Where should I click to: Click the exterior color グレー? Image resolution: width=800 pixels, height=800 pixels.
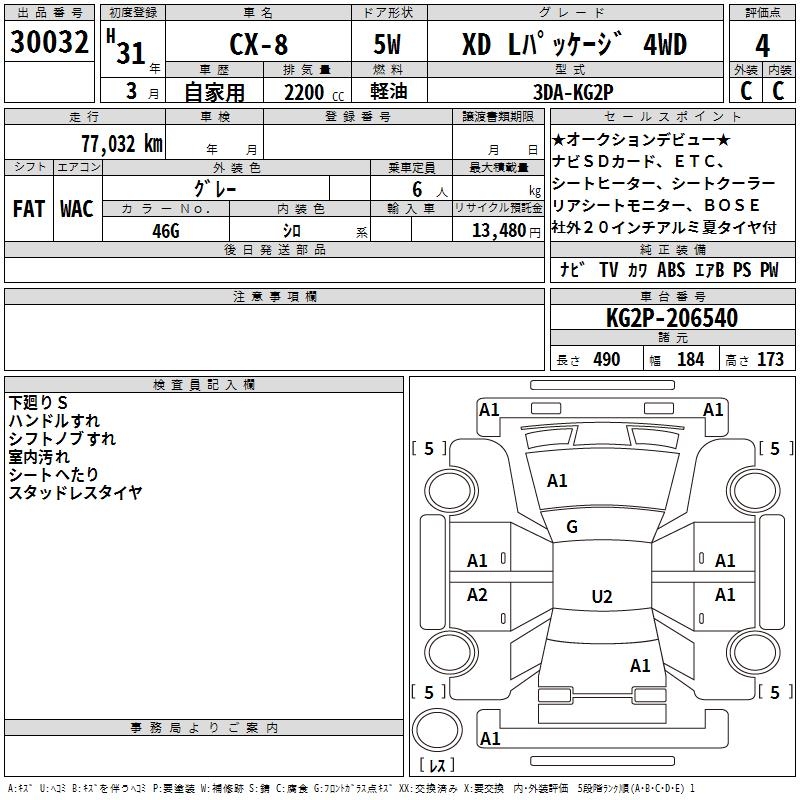click(x=215, y=189)
